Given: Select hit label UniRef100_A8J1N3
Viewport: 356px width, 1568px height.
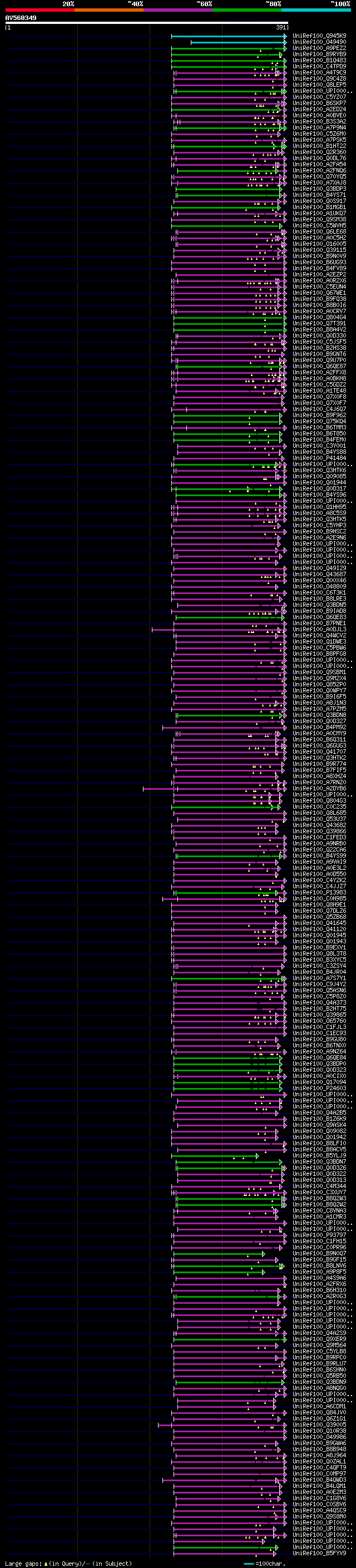Looking at the screenshot, I should (319, 703).
